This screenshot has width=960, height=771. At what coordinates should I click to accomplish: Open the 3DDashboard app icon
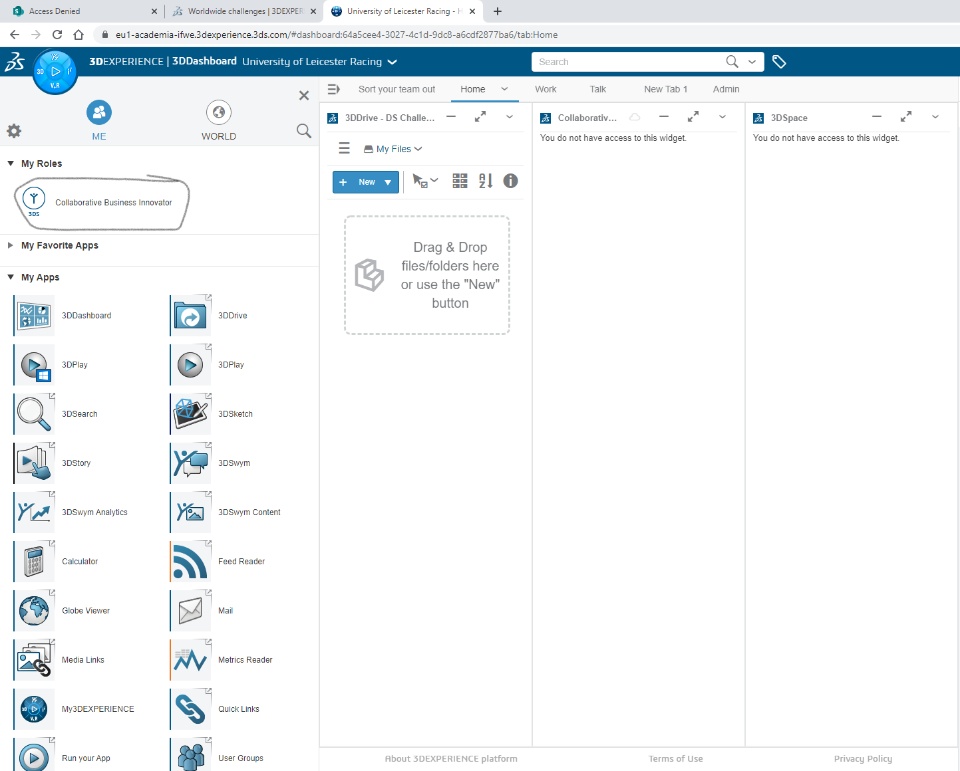tap(34, 316)
